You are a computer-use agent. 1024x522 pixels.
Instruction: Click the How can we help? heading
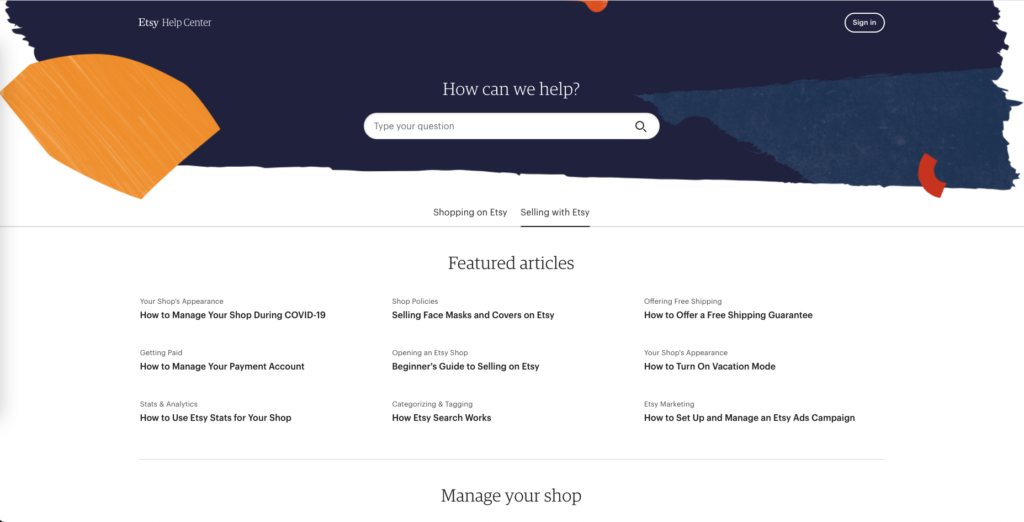click(x=511, y=89)
